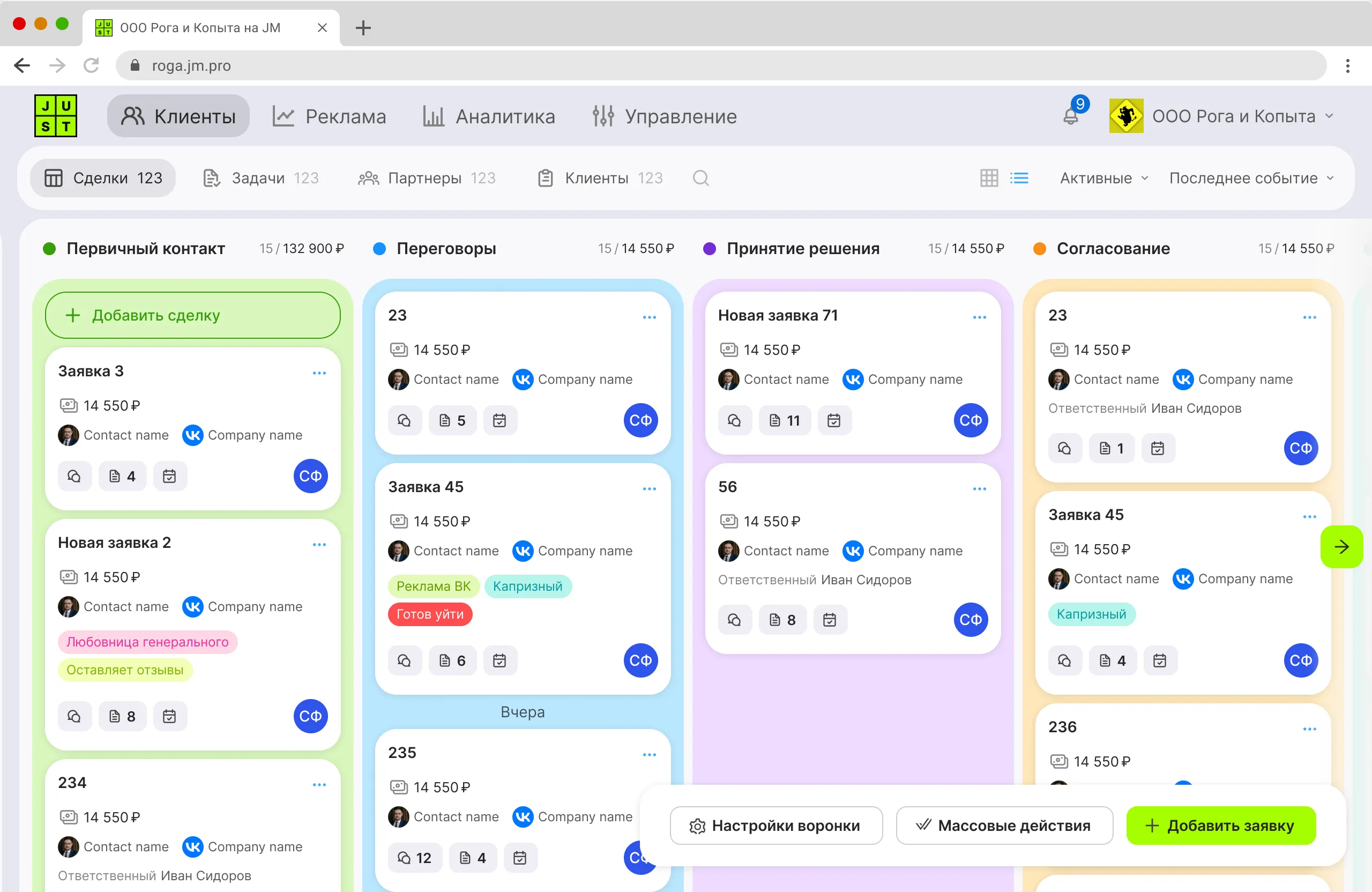Expand ООО Рога и Копыта account menu
This screenshot has height=892, width=1372.
pyautogui.click(x=1234, y=116)
